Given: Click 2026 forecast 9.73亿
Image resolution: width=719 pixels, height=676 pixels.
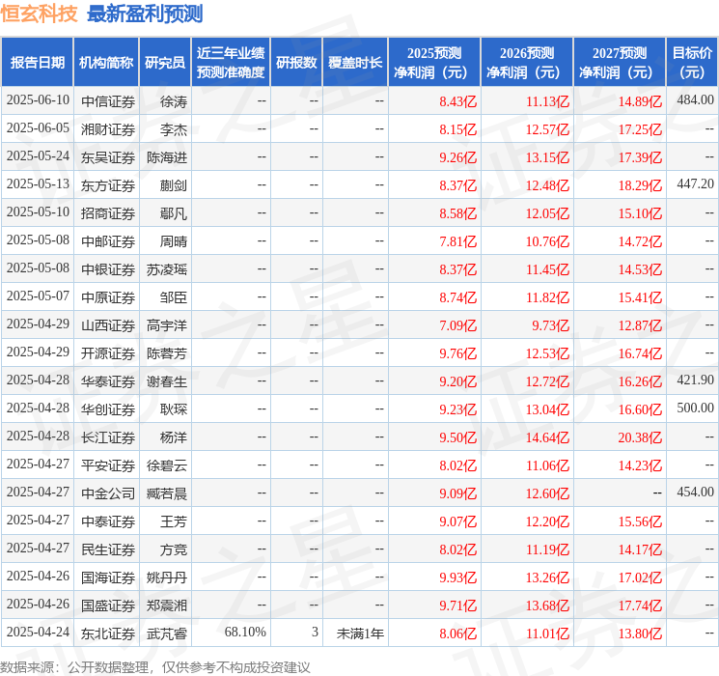Looking at the screenshot, I should pyautogui.click(x=551, y=326).
